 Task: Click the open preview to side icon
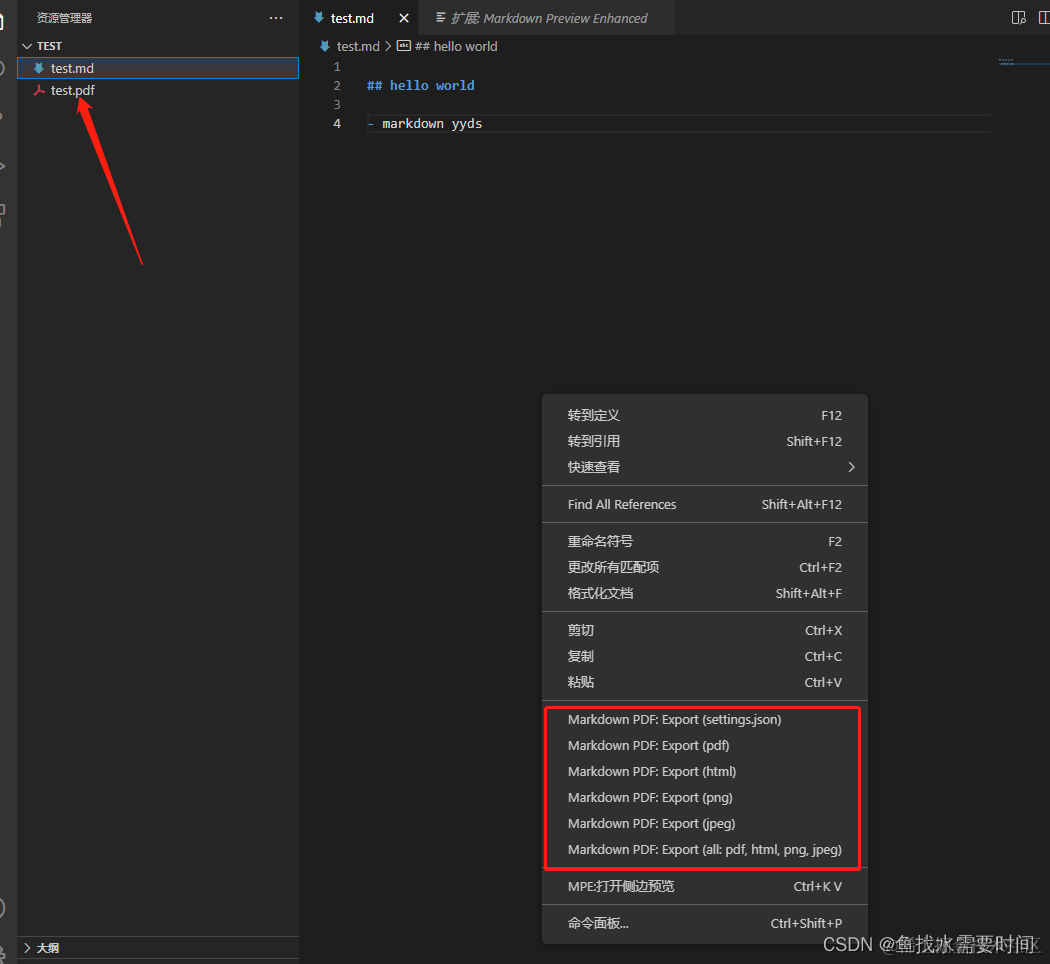(1019, 18)
